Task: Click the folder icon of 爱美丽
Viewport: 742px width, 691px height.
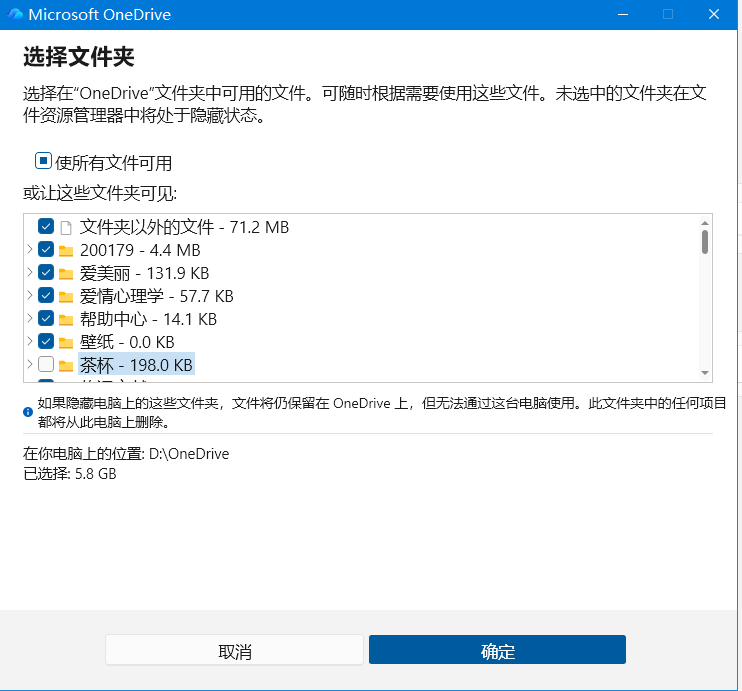Action: pyautogui.click(x=66, y=274)
